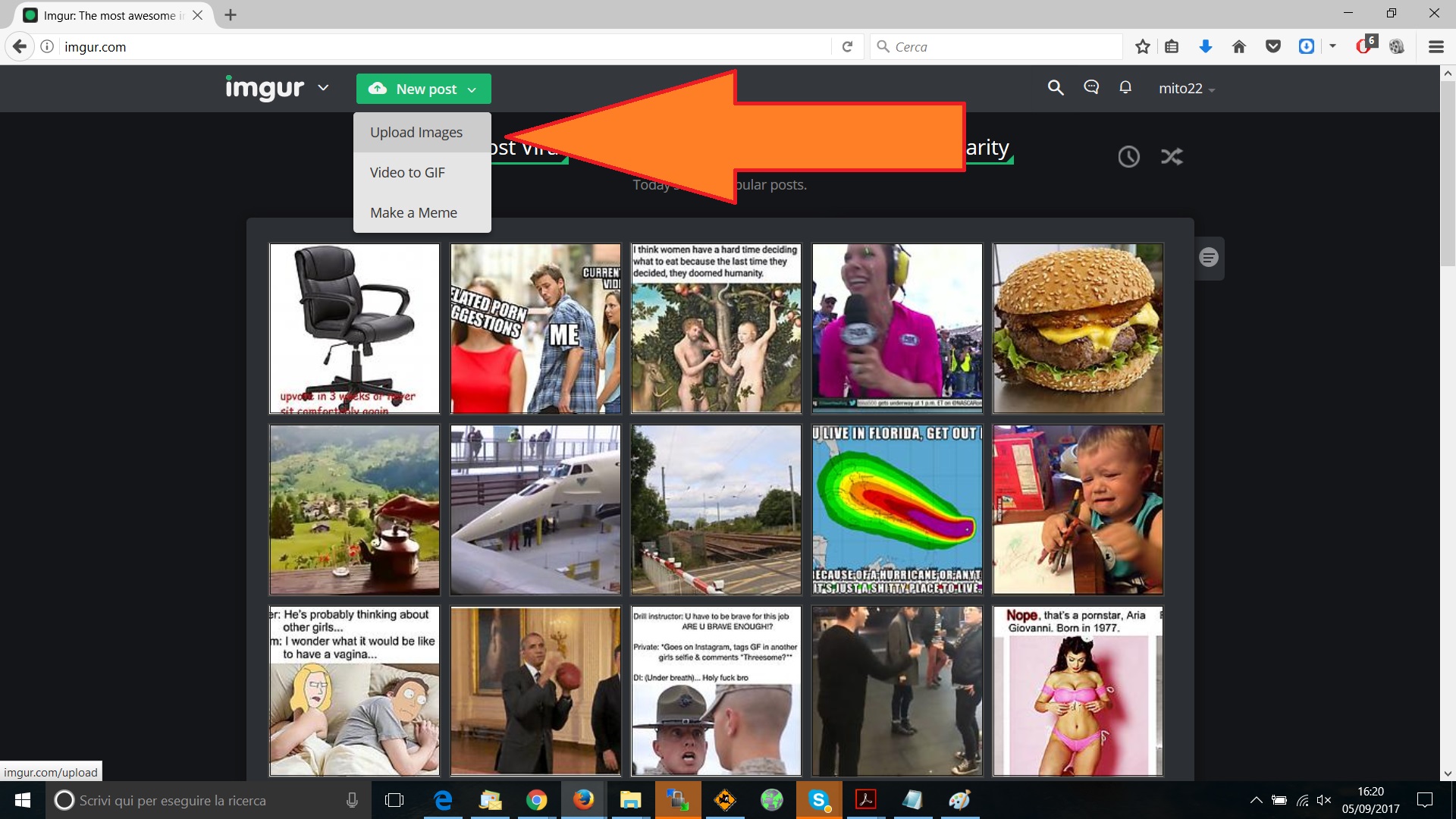
Task: Click the imgur.com address bar
Action: 444,47
